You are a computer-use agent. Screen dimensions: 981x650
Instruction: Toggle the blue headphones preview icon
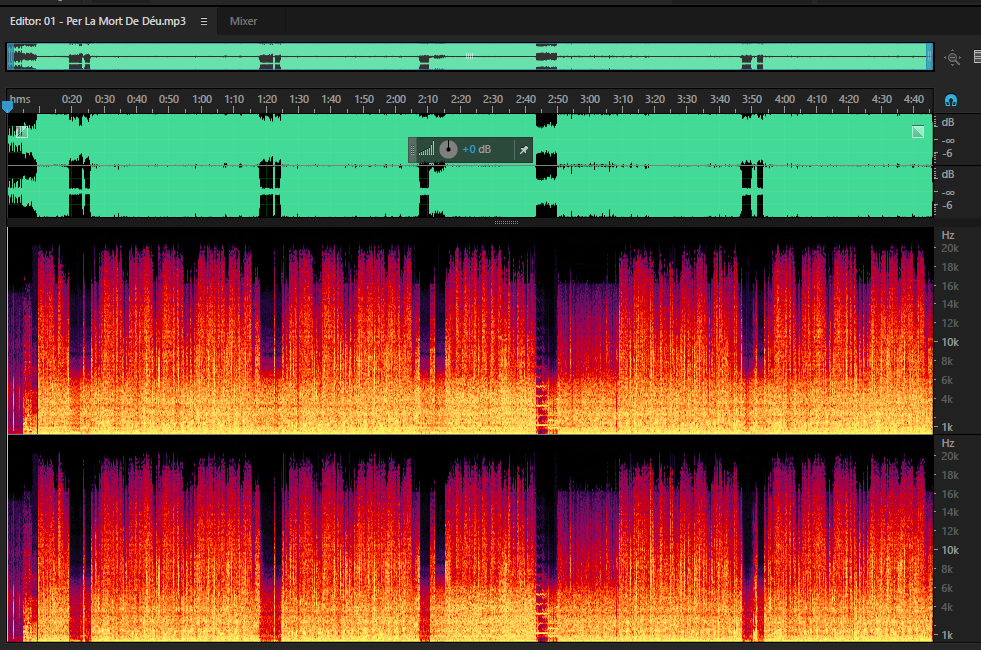click(x=950, y=100)
